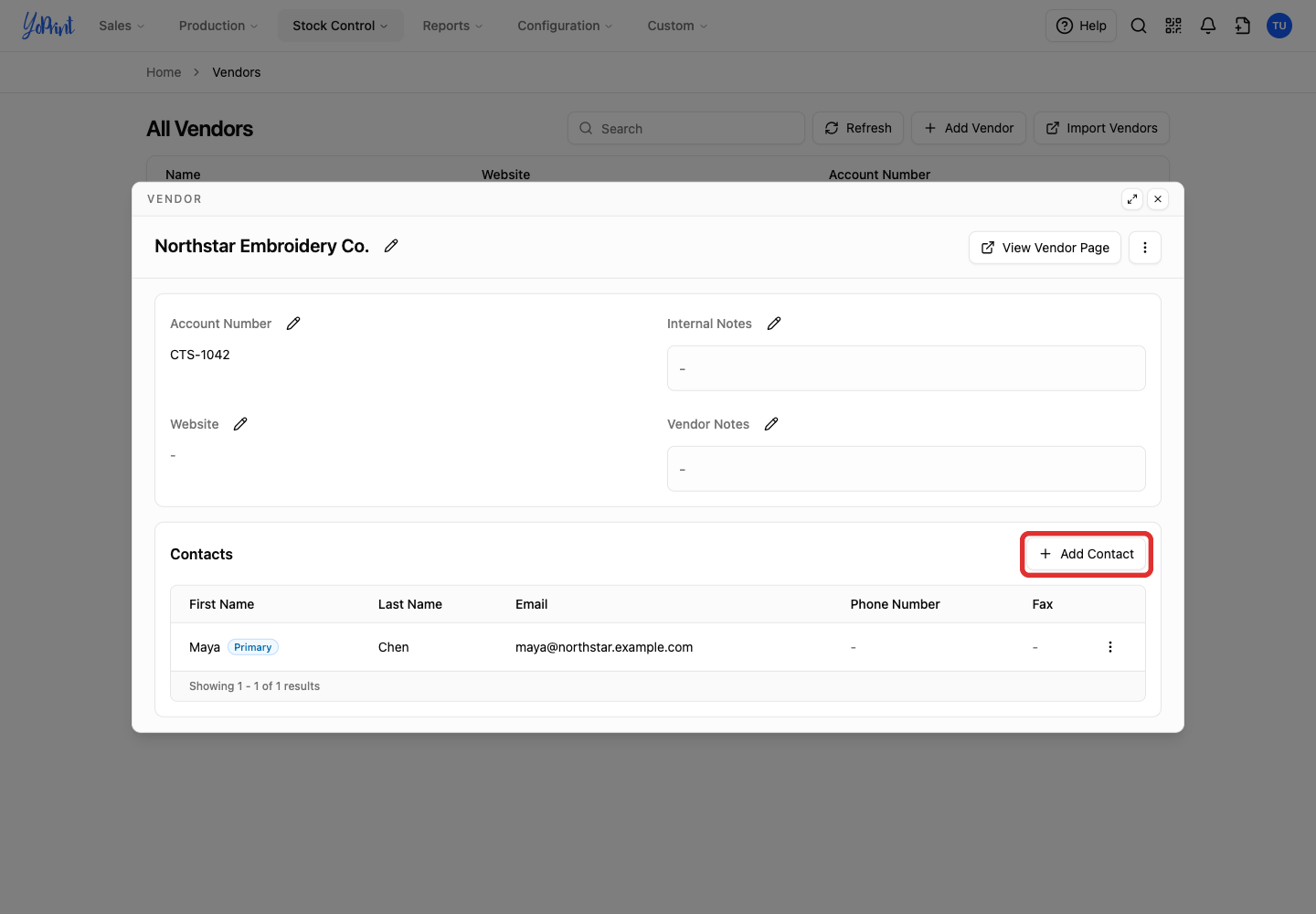This screenshot has height=914, width=1316.
Task: Open the Configuration menu
Action: pos(565,26)
